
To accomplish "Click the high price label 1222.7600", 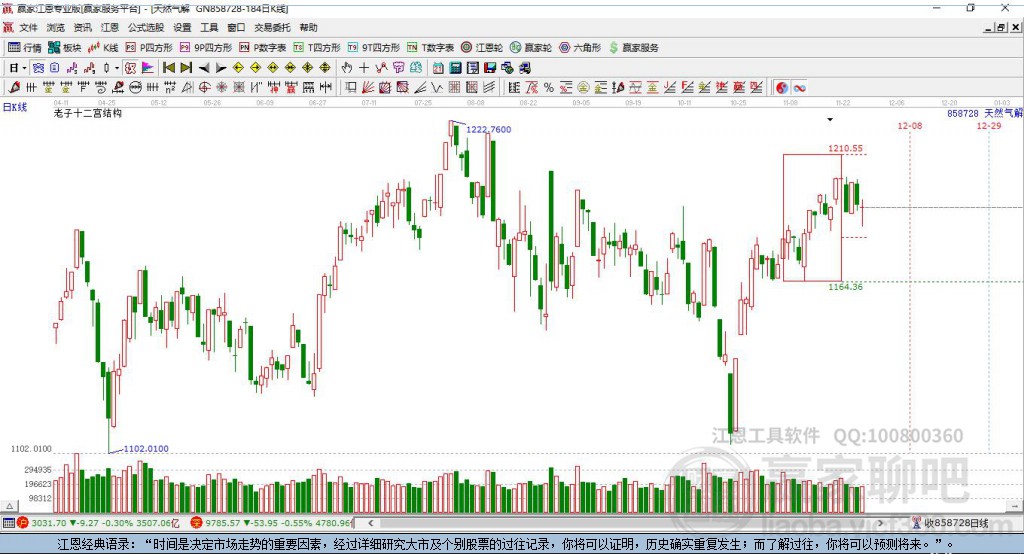I will coord(488,129).
